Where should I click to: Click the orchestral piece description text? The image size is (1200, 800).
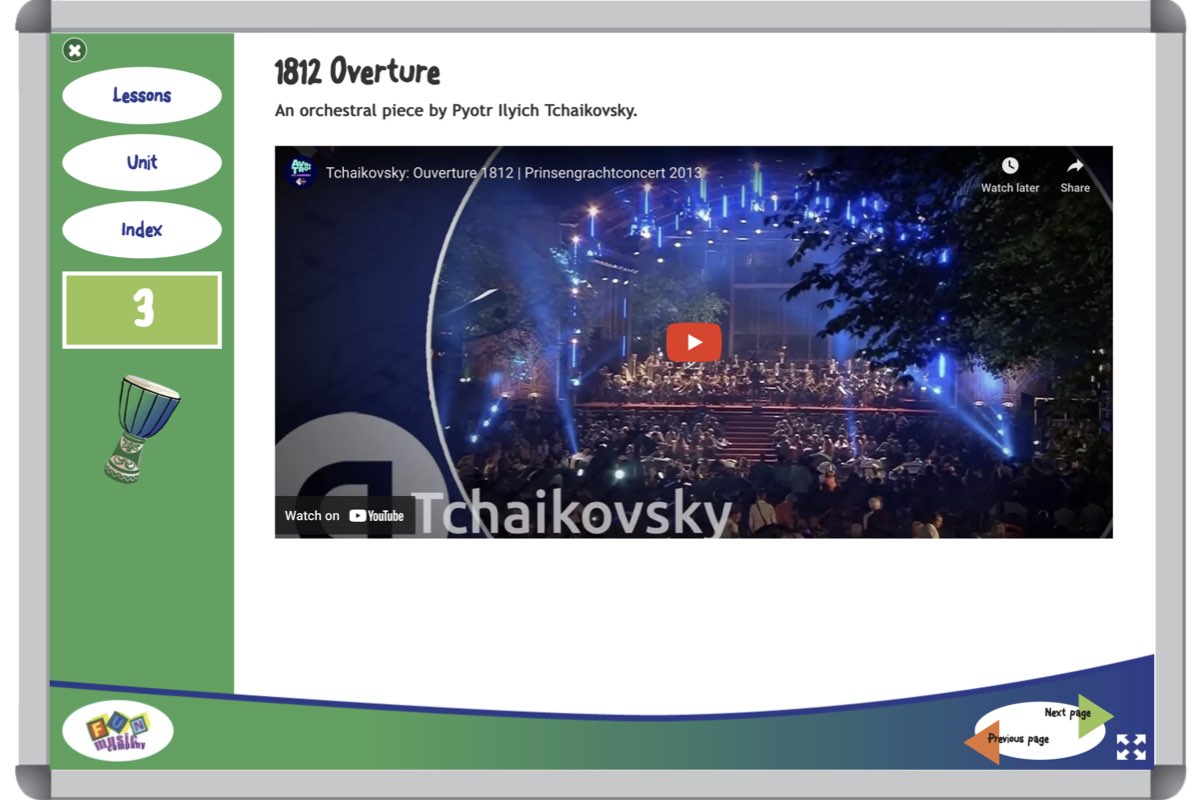click(456, 111)
